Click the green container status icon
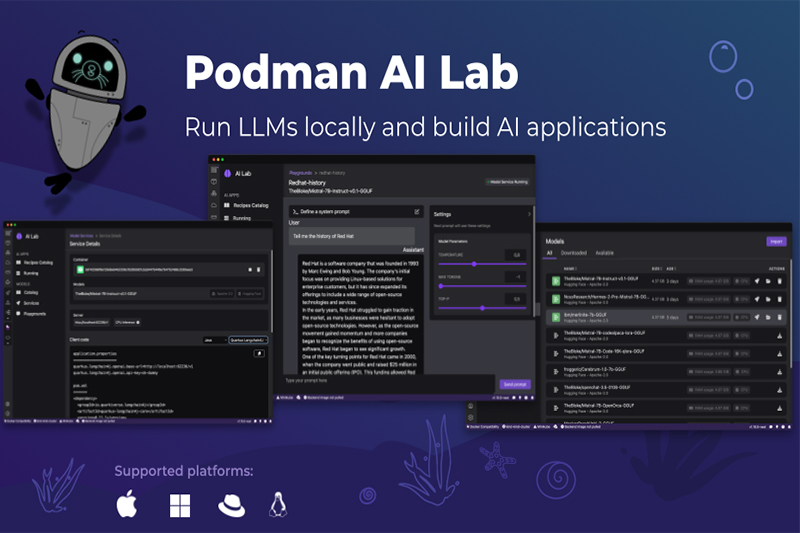Screen dimensions: 800x533 [80, 269]
